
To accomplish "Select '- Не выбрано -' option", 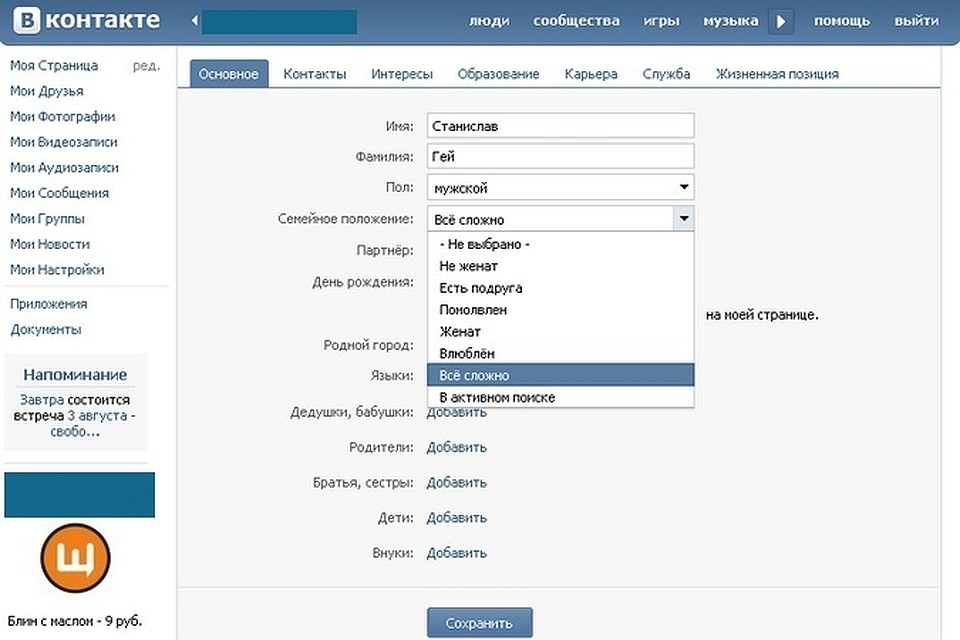I will pyautogui.click(x=560, y=244).
